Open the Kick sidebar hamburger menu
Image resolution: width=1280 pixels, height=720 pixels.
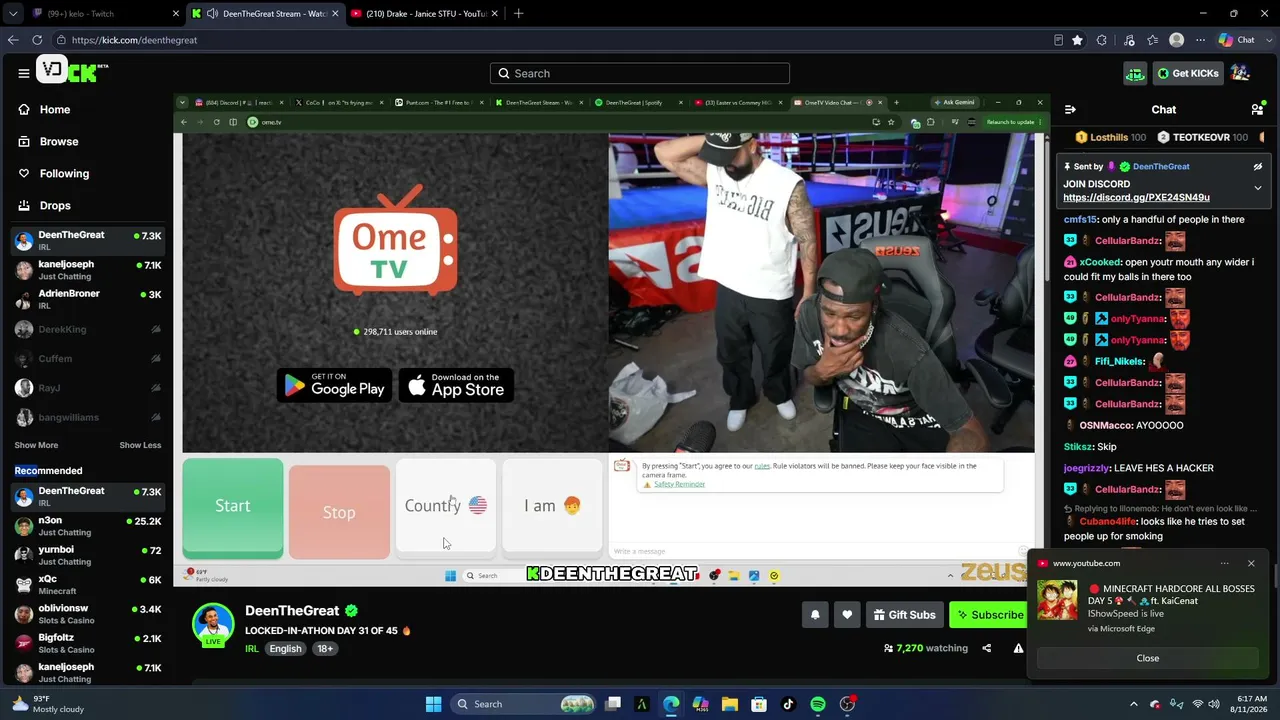click(x=23, y=73)
